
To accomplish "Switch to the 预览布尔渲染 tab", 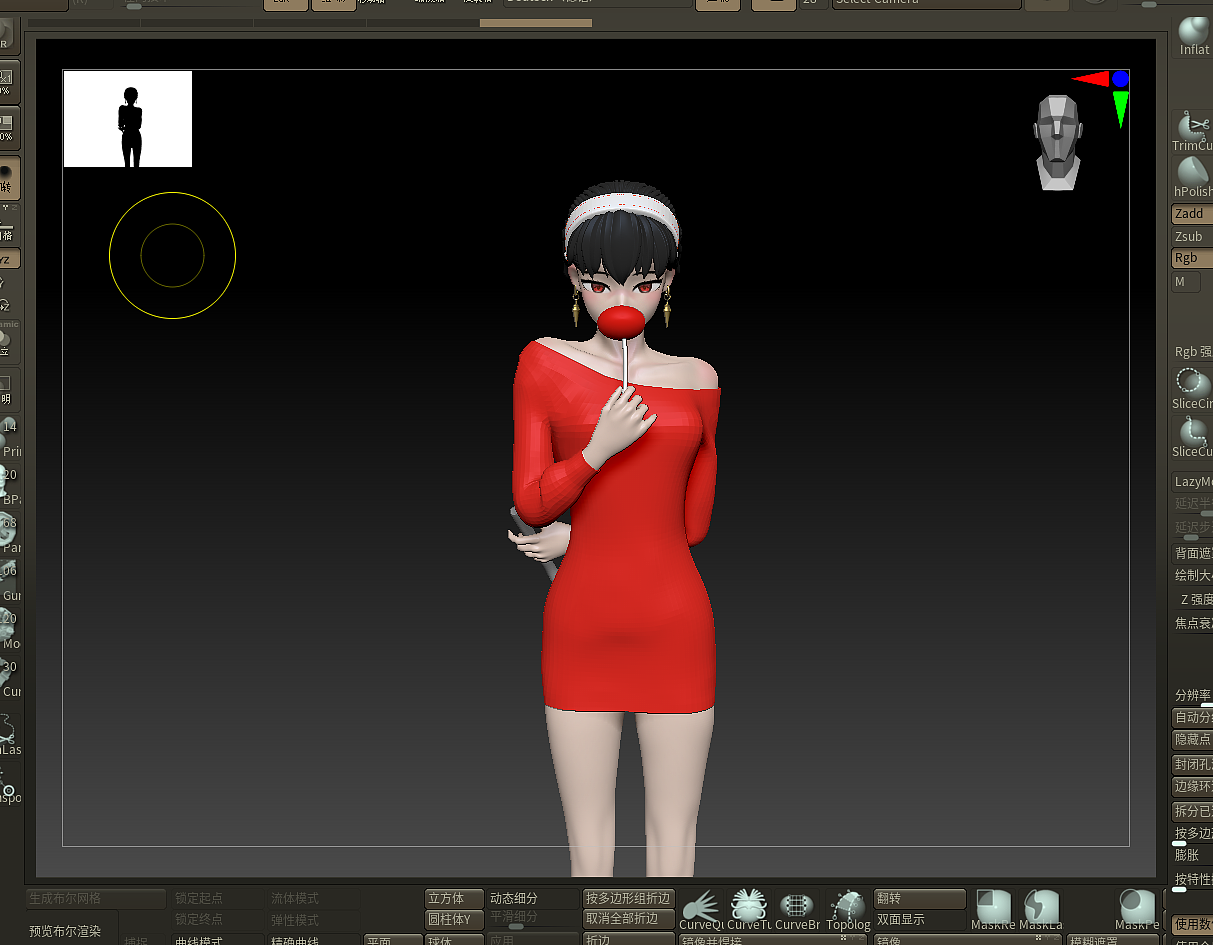I will [x=65, y=931].
